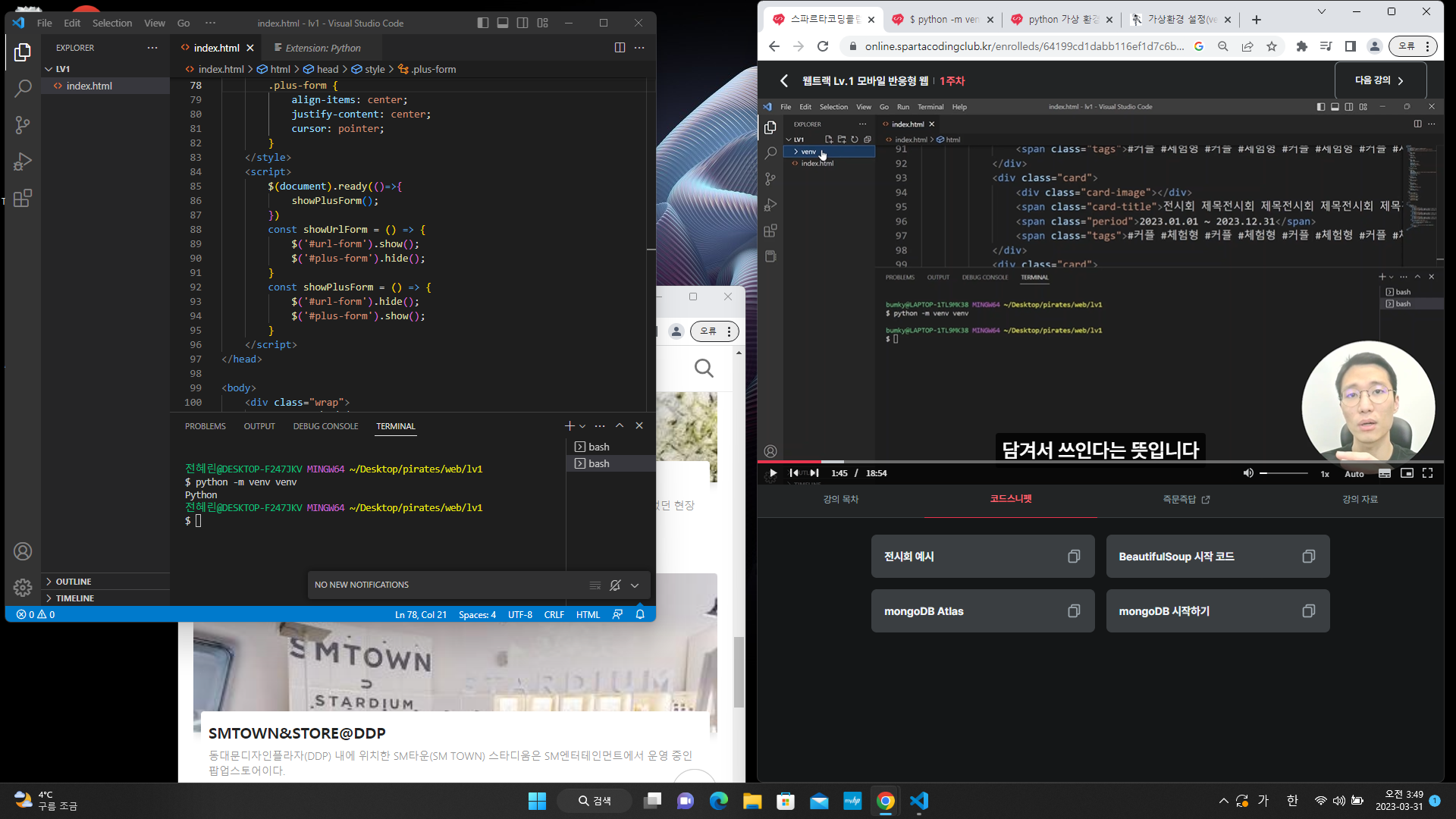Image resolution: width=1456 pixels, height=819 pixels.
Task: Open the Windows Start menu
Action: pyautogui.click(x=537, y=801)
